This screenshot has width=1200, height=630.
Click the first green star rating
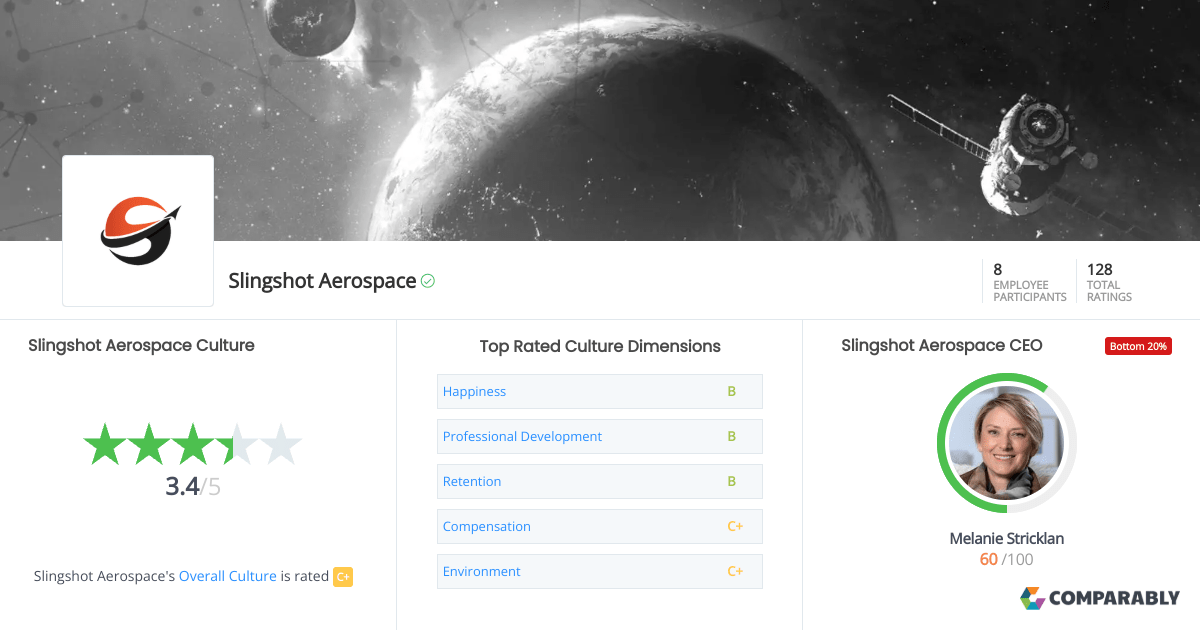click(x=105, y=443)
